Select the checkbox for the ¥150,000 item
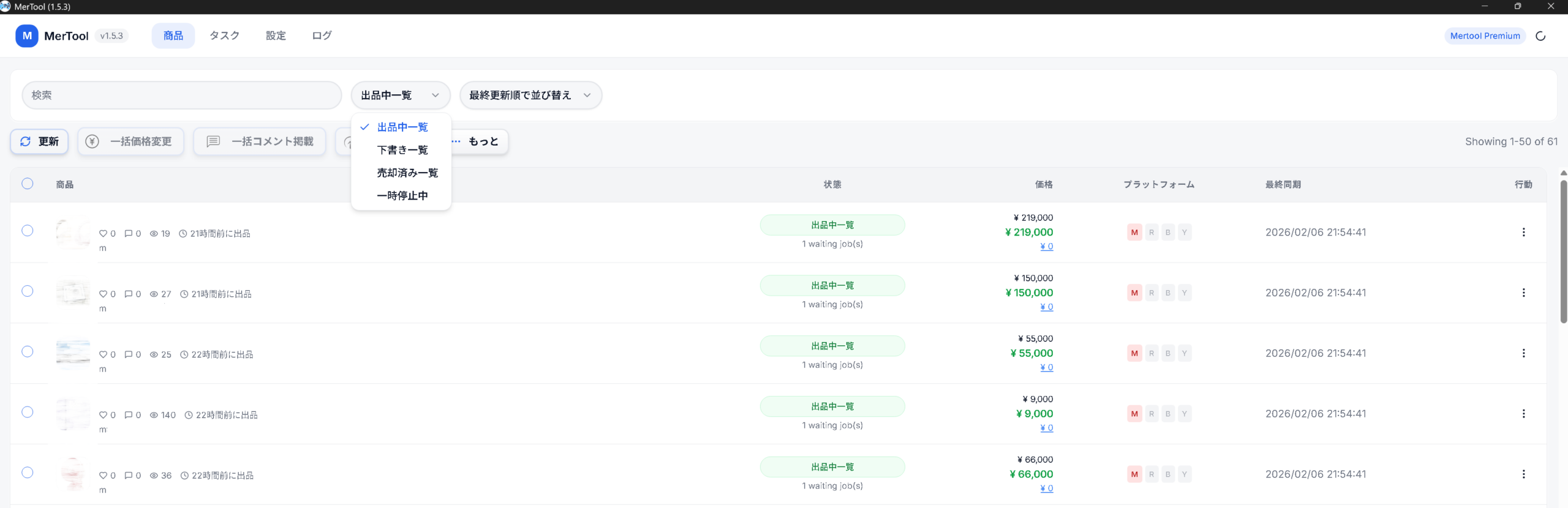1568x508 pixels. pos(28,291)
